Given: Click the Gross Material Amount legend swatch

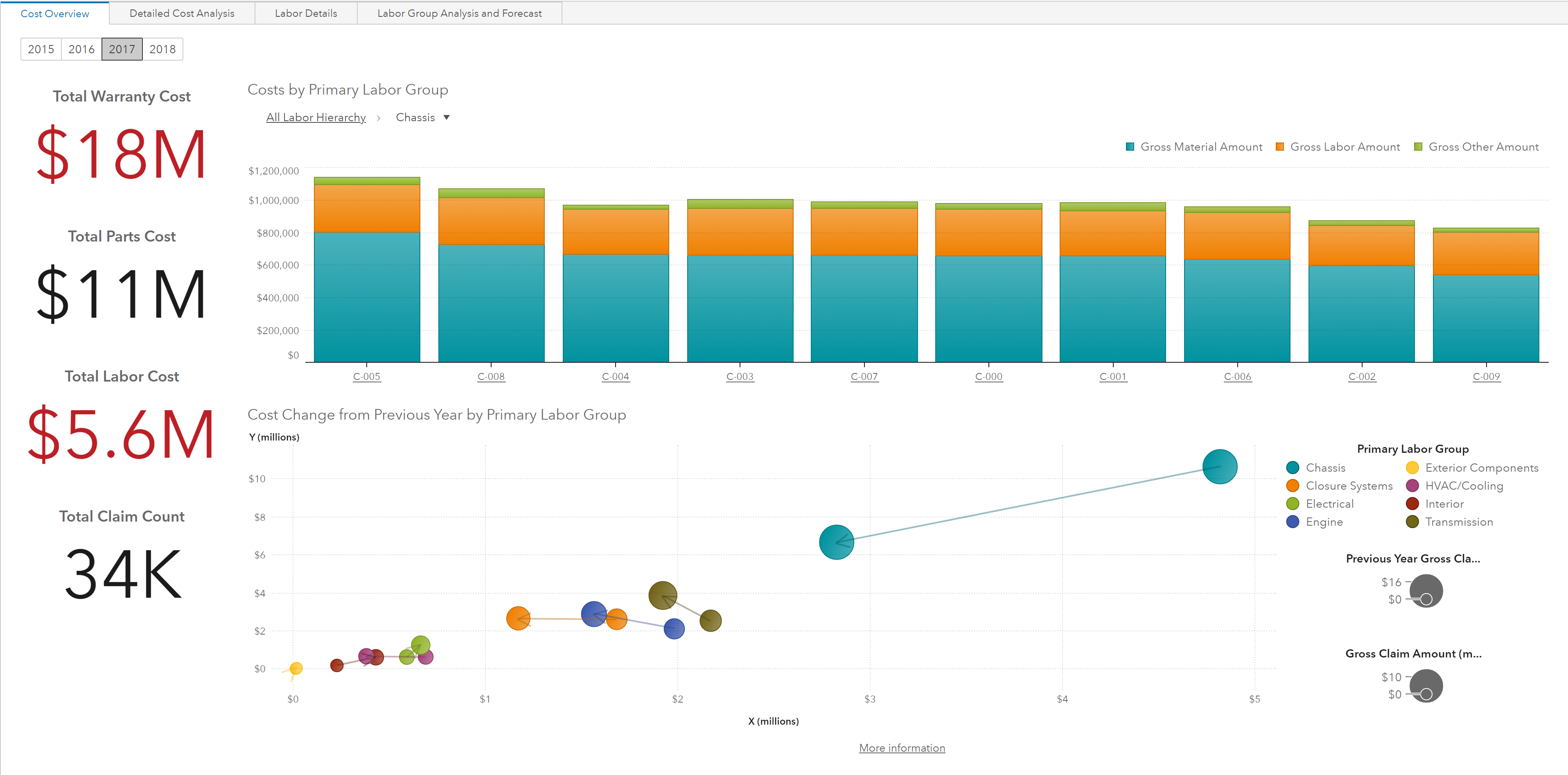Looking at the screenshot, I should click(1130, 147).
